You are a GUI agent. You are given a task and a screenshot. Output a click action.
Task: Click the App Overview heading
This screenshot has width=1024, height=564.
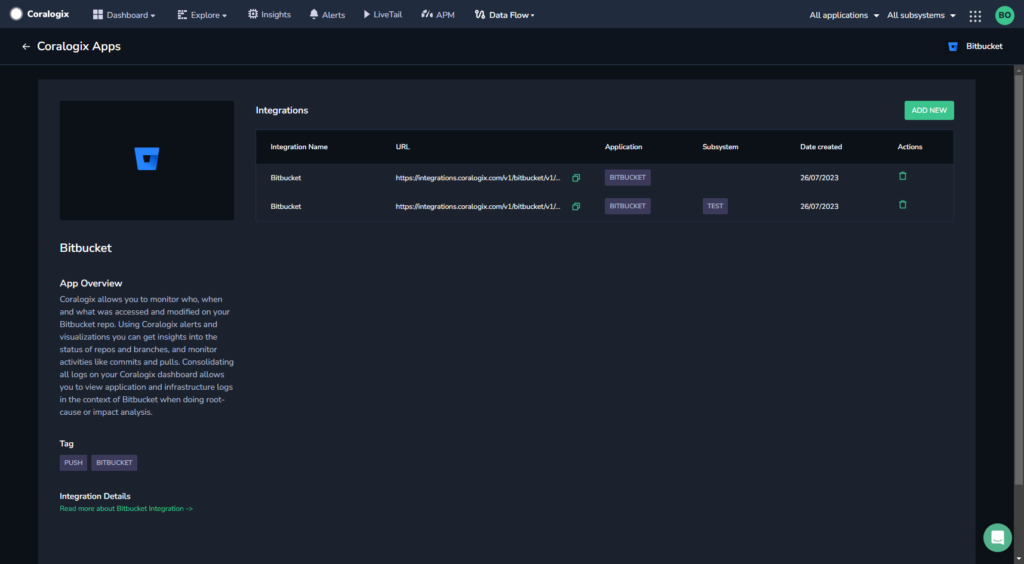coord(91,283)
